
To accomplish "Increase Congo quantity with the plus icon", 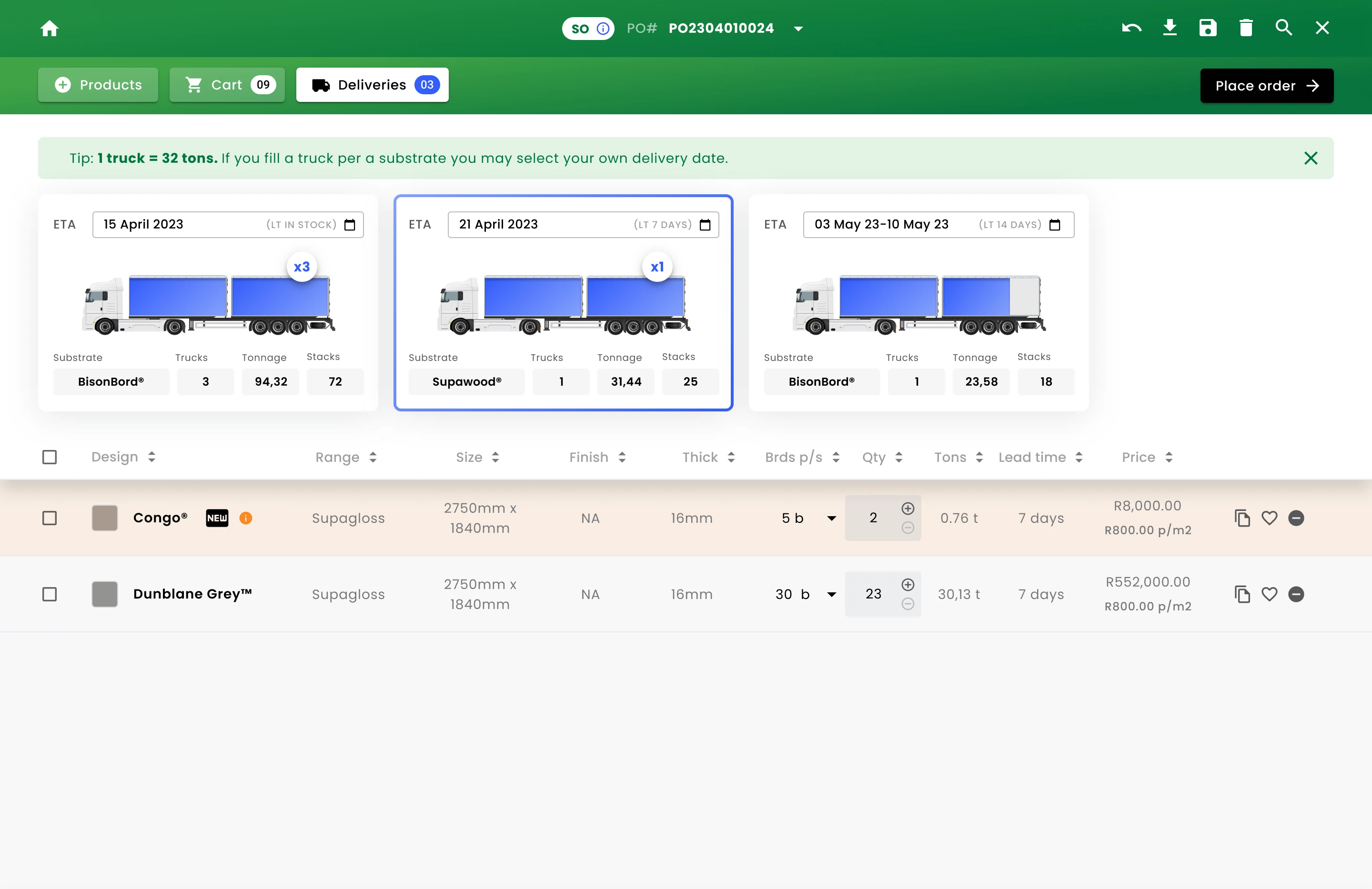I will click(x=908, y=508).
